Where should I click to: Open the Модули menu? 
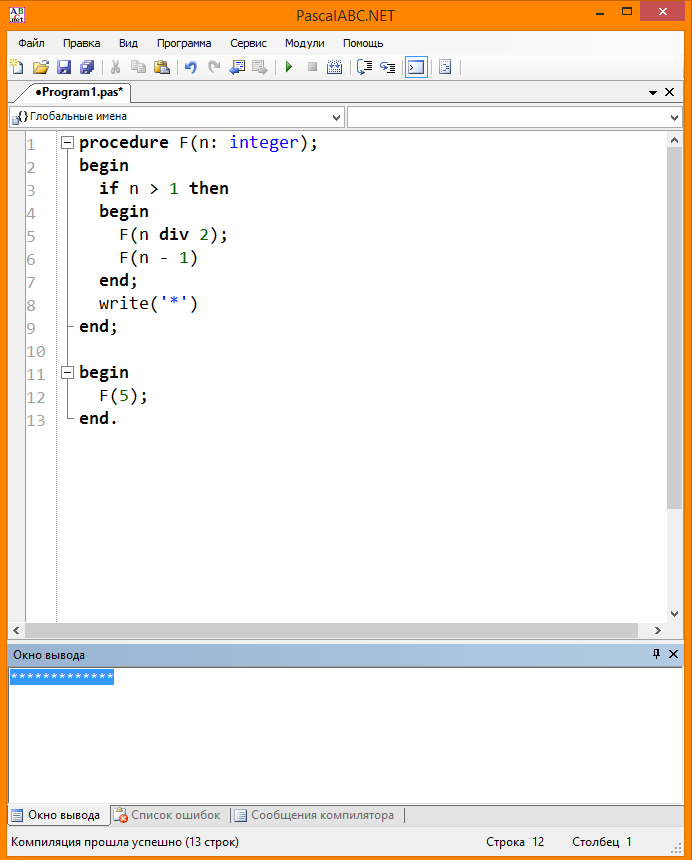(304, 43)
